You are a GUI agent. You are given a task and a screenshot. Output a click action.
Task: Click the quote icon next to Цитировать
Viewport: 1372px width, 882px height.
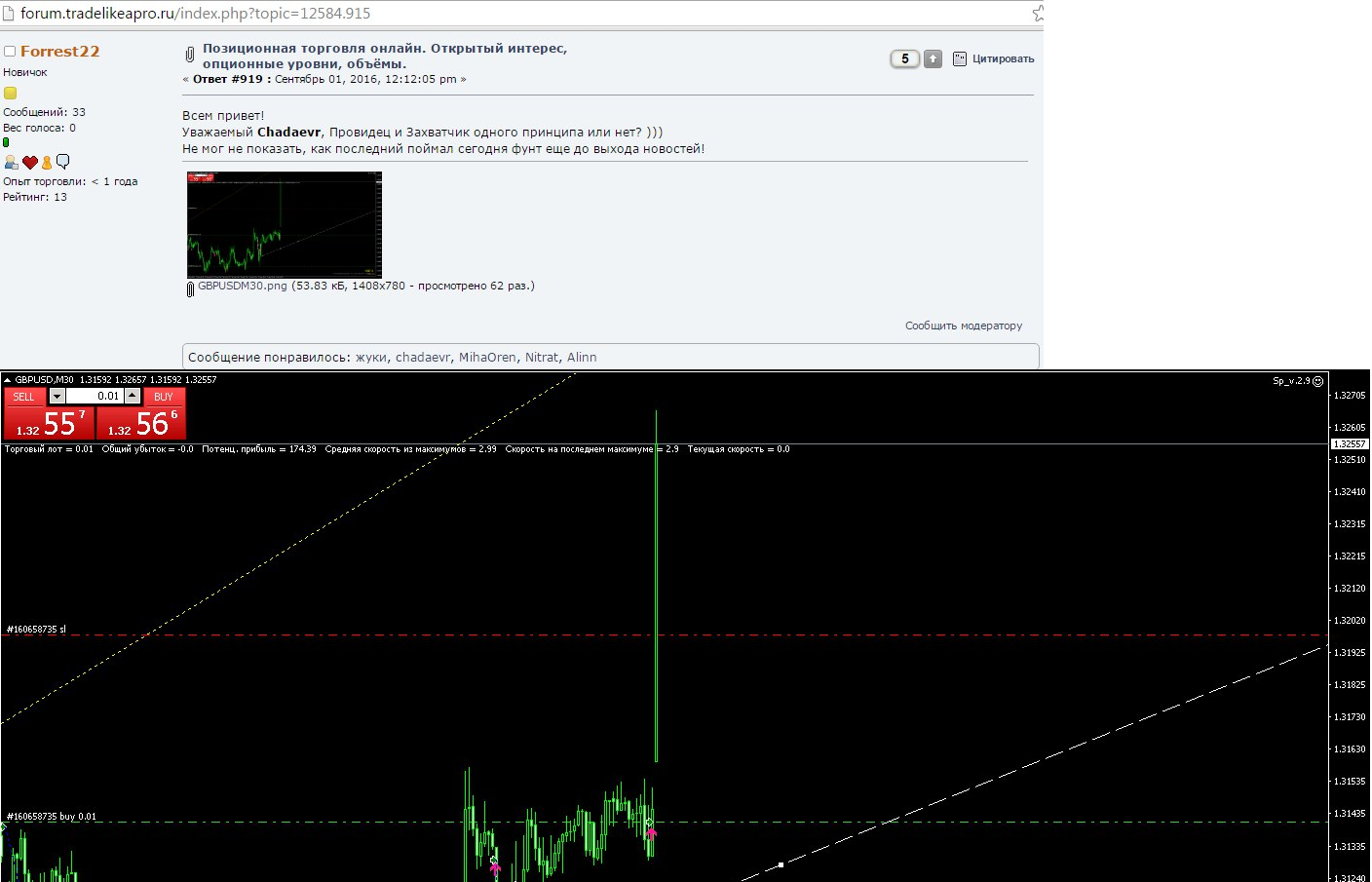click(960, 58)
